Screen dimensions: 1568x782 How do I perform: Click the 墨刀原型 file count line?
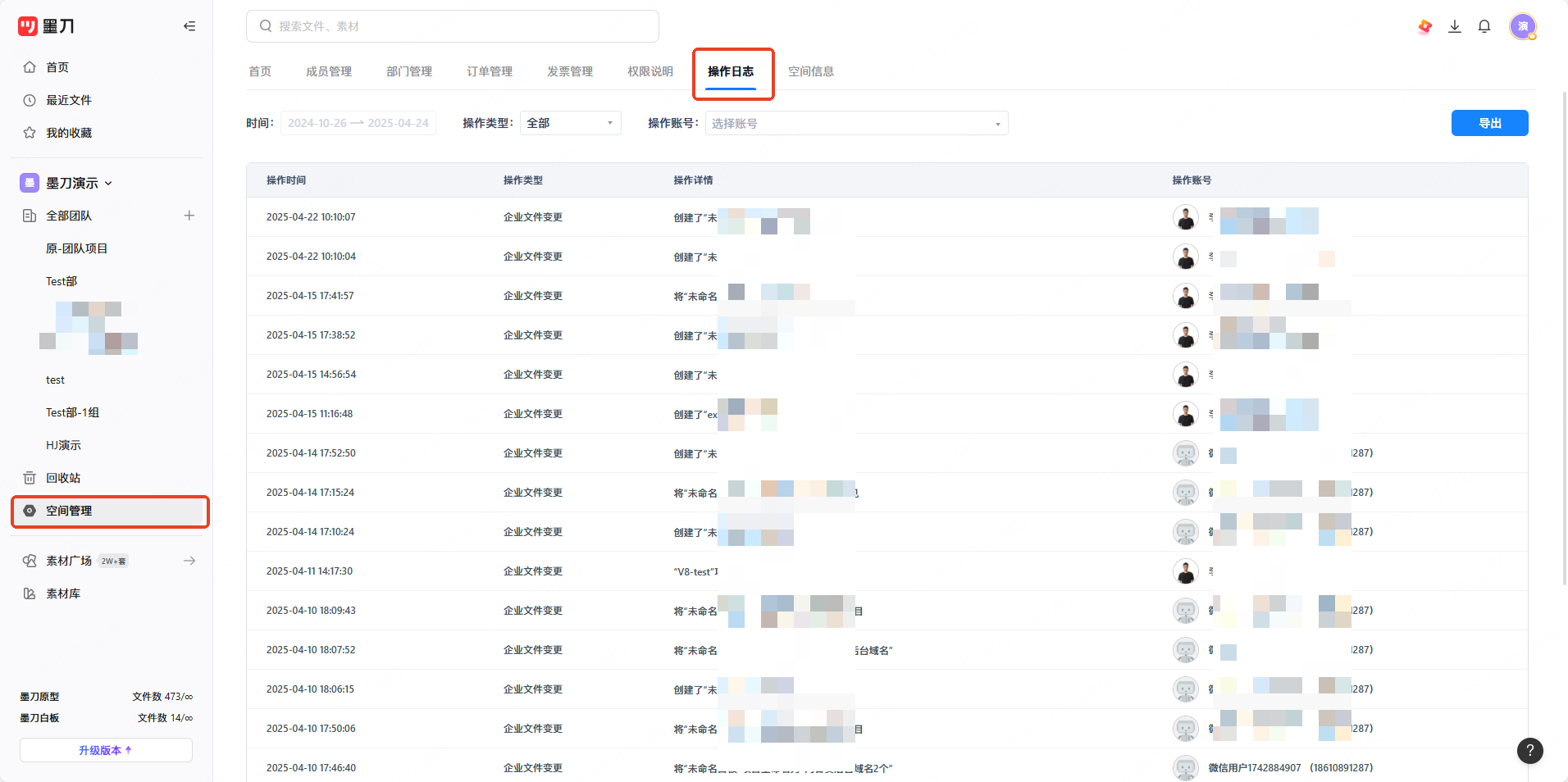[106, 697]
